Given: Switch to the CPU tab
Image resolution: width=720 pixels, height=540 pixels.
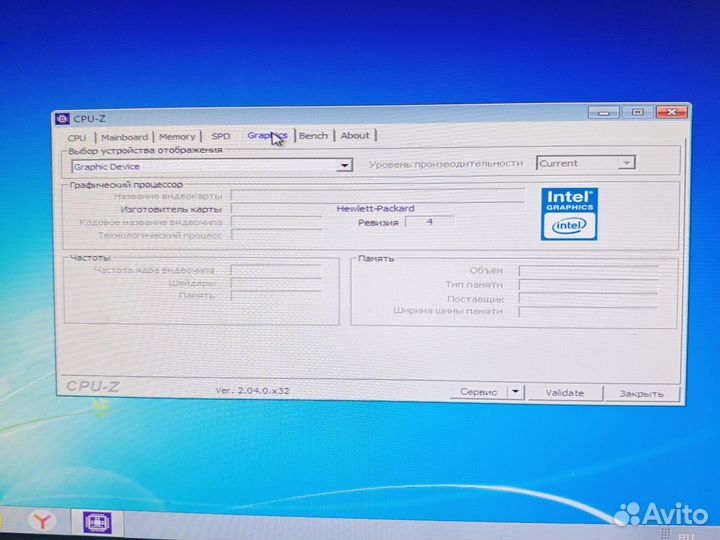Looking at the screenshot, I should (x=77, y=138).
